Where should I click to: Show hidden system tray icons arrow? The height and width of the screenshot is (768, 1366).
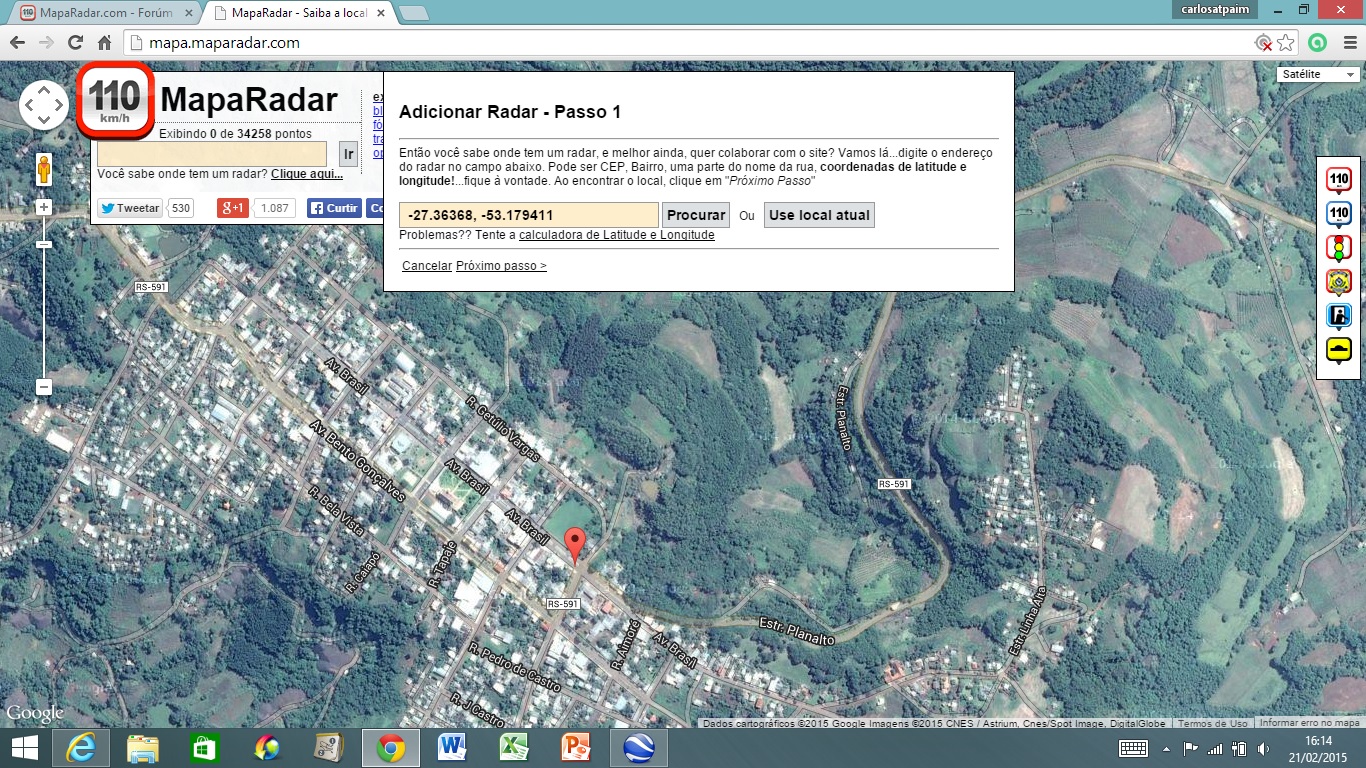(x=1166, y=748)
